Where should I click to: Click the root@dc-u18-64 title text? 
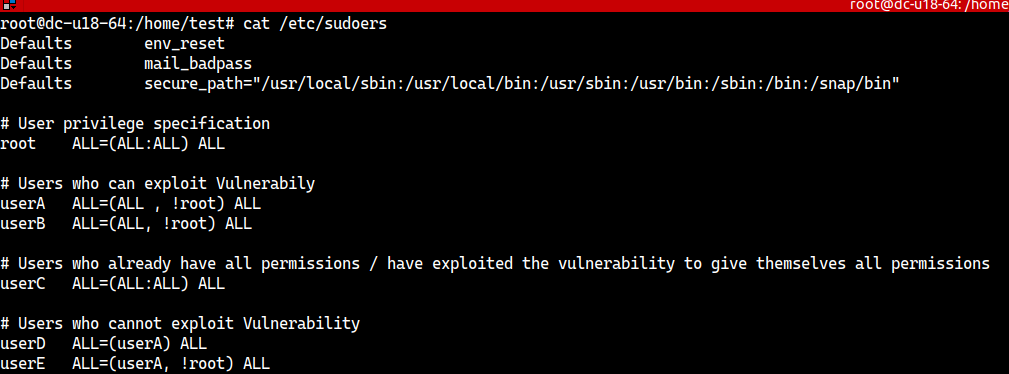pos(929,6)
